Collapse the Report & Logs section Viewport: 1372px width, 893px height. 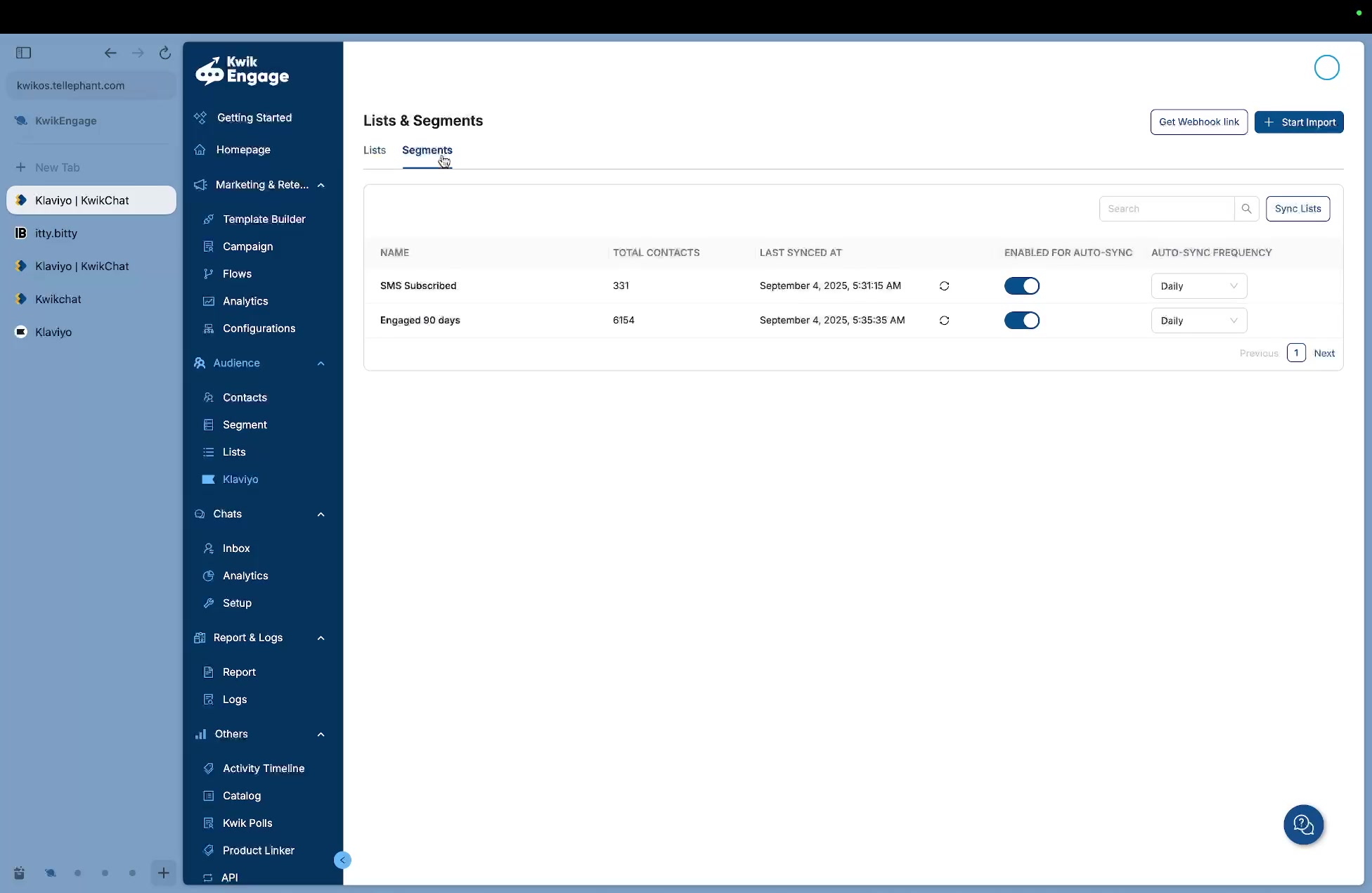(x=321, y=638)
